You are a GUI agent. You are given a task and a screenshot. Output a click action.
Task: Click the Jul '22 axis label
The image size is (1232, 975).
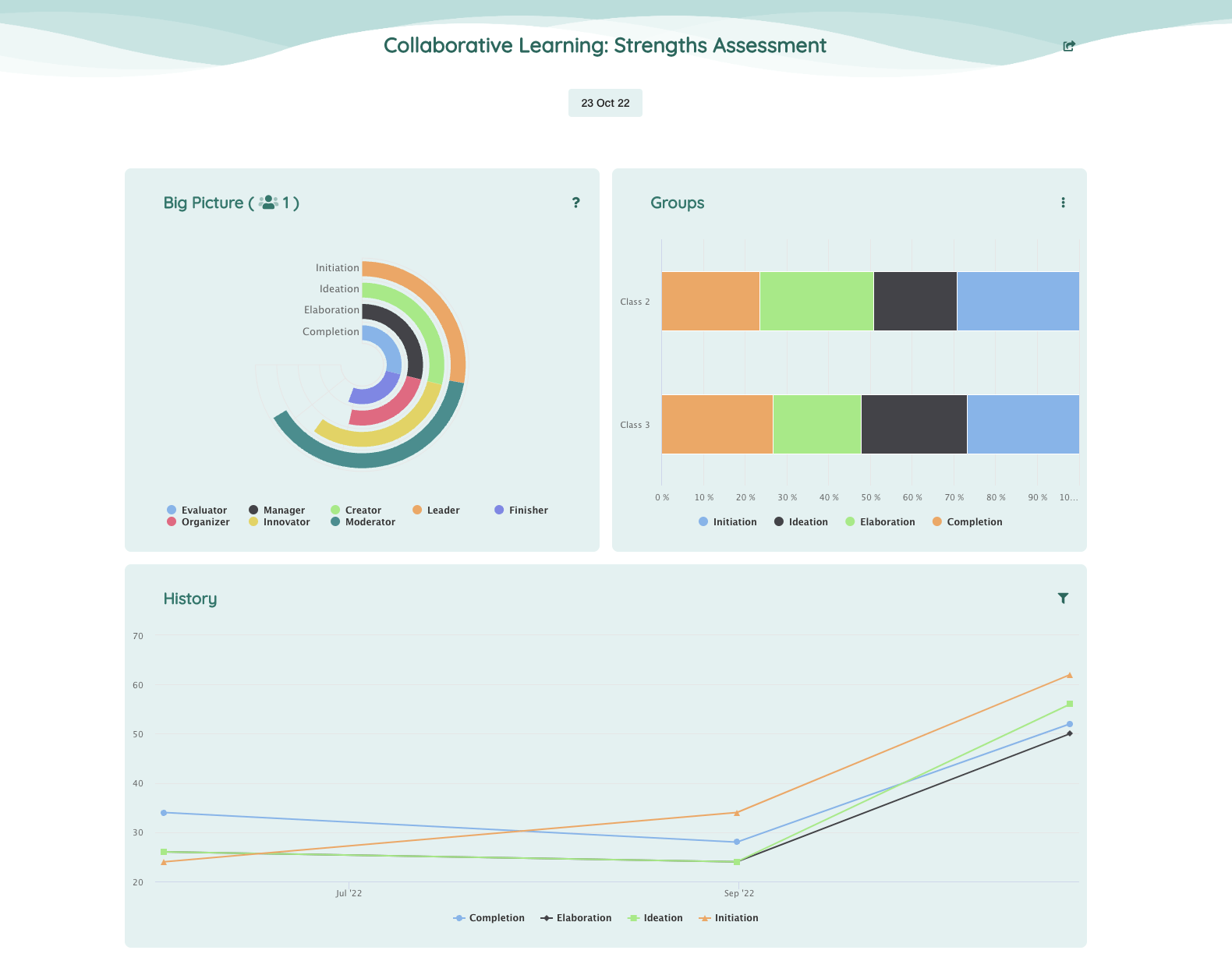349,893
